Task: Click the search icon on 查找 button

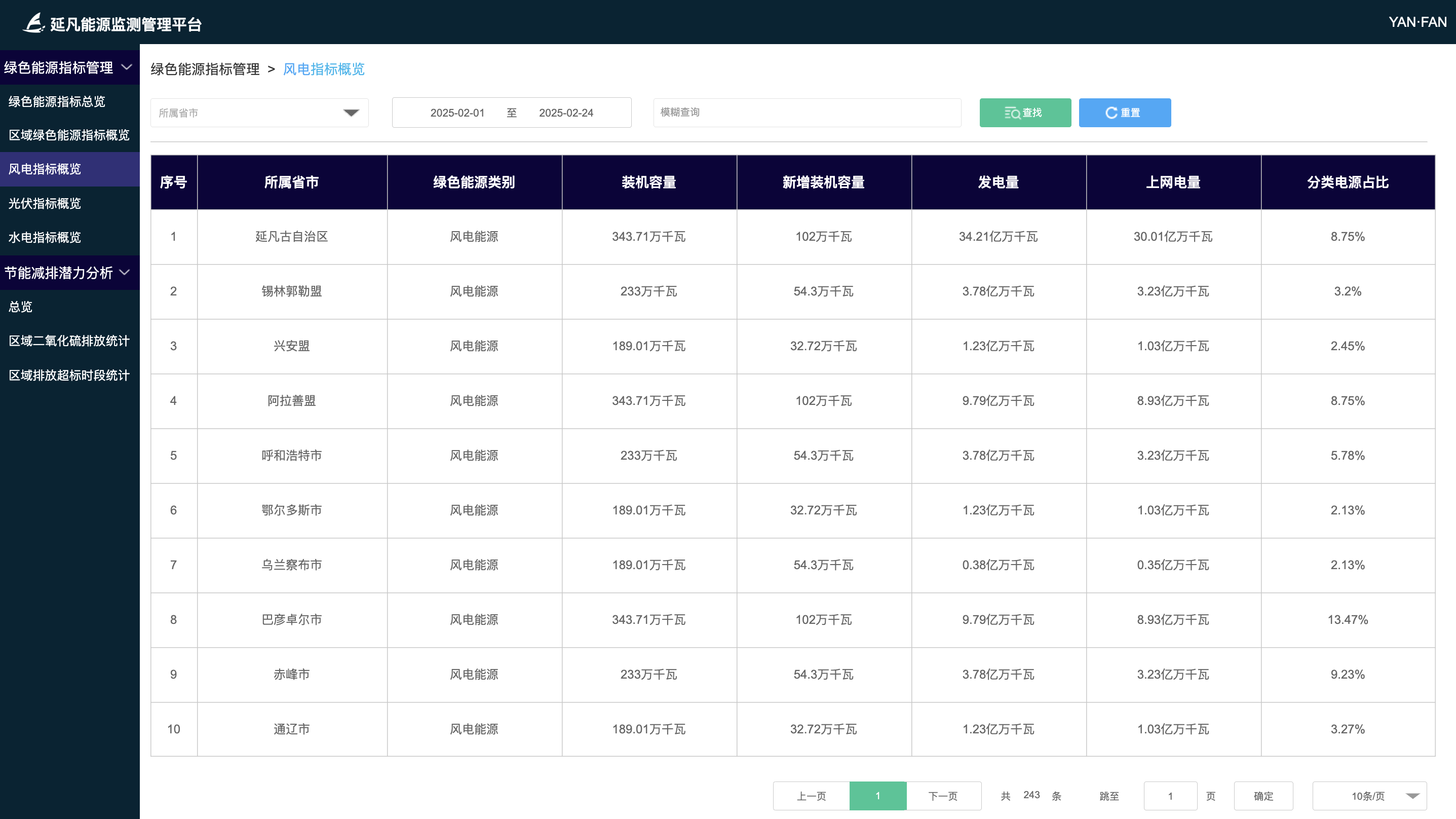Action: pos(1012,113)
